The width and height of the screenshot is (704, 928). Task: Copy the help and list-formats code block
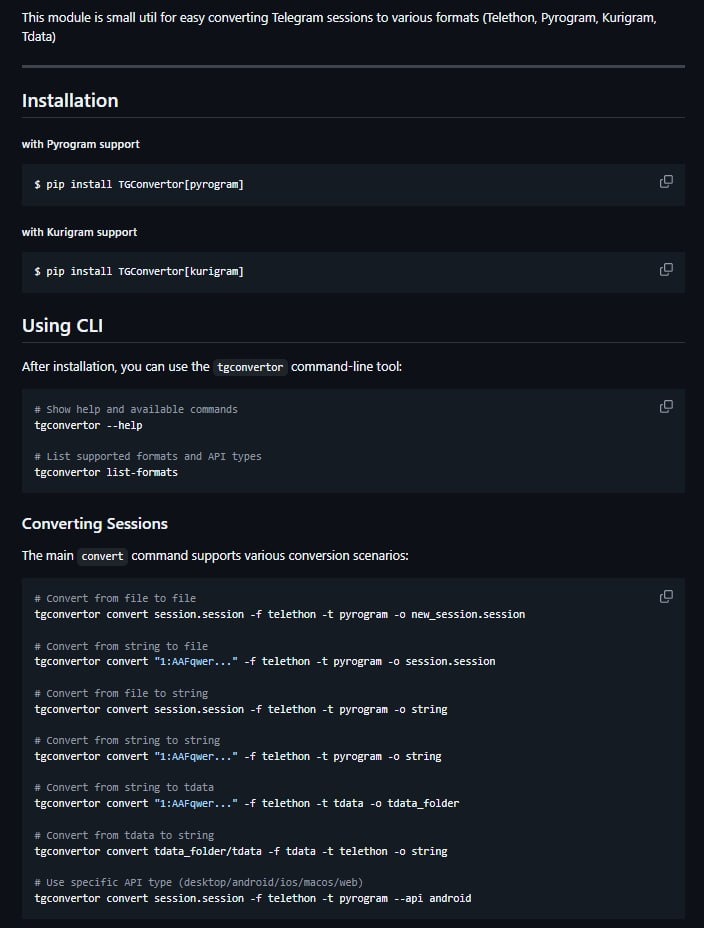coord(666,407)
